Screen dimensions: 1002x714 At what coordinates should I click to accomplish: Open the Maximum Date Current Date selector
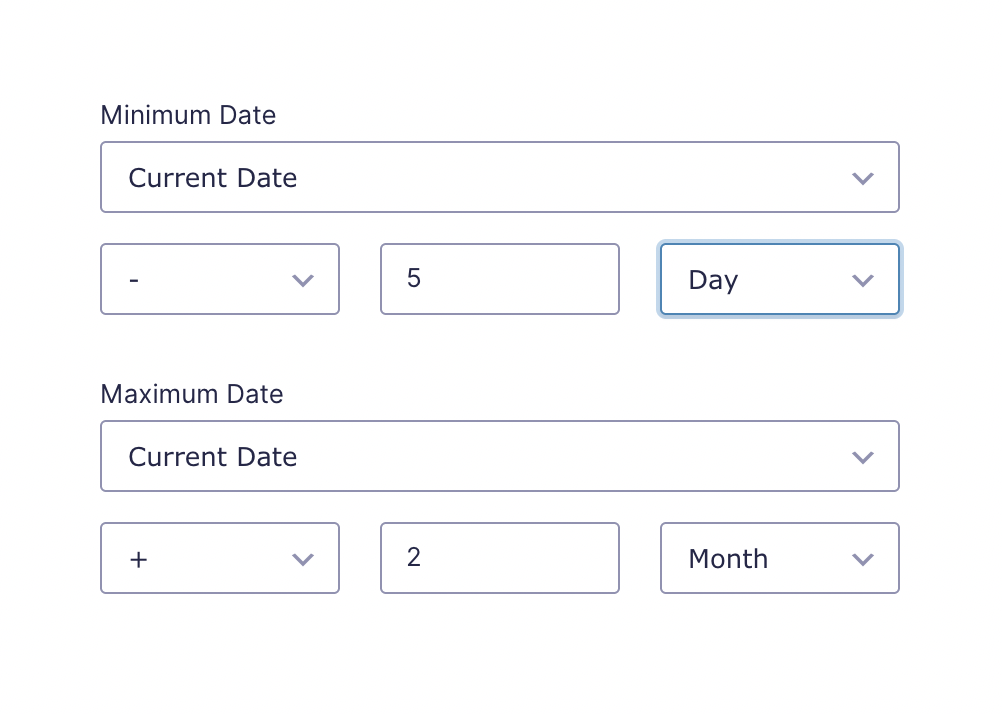[500, 456]
